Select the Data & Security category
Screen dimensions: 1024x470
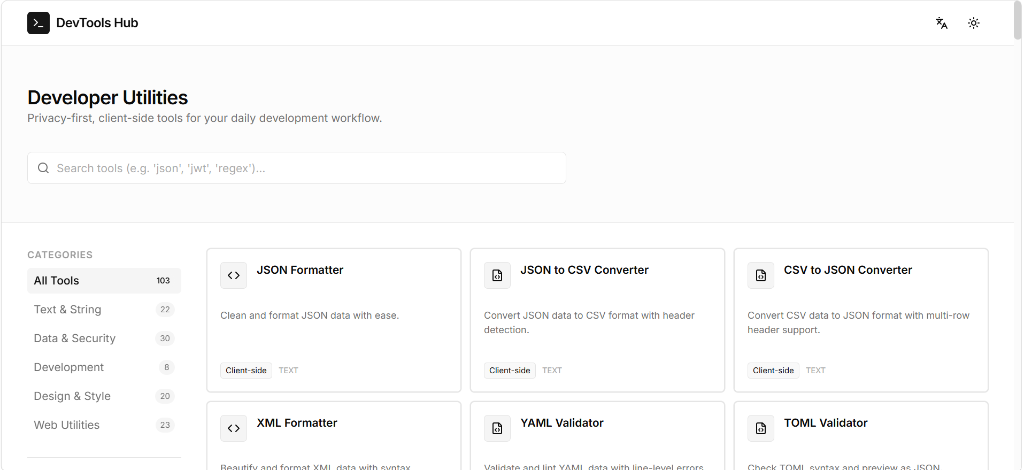(104, 338)
